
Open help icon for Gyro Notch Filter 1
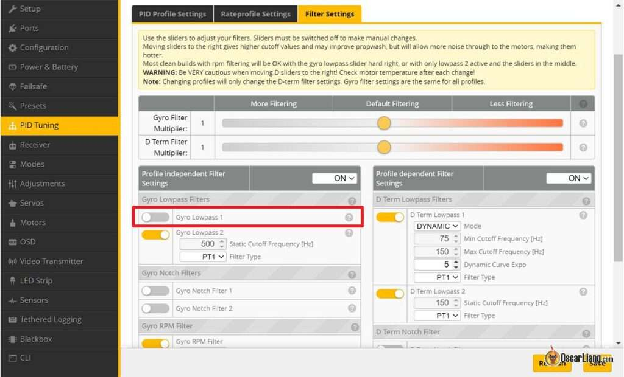352,291
